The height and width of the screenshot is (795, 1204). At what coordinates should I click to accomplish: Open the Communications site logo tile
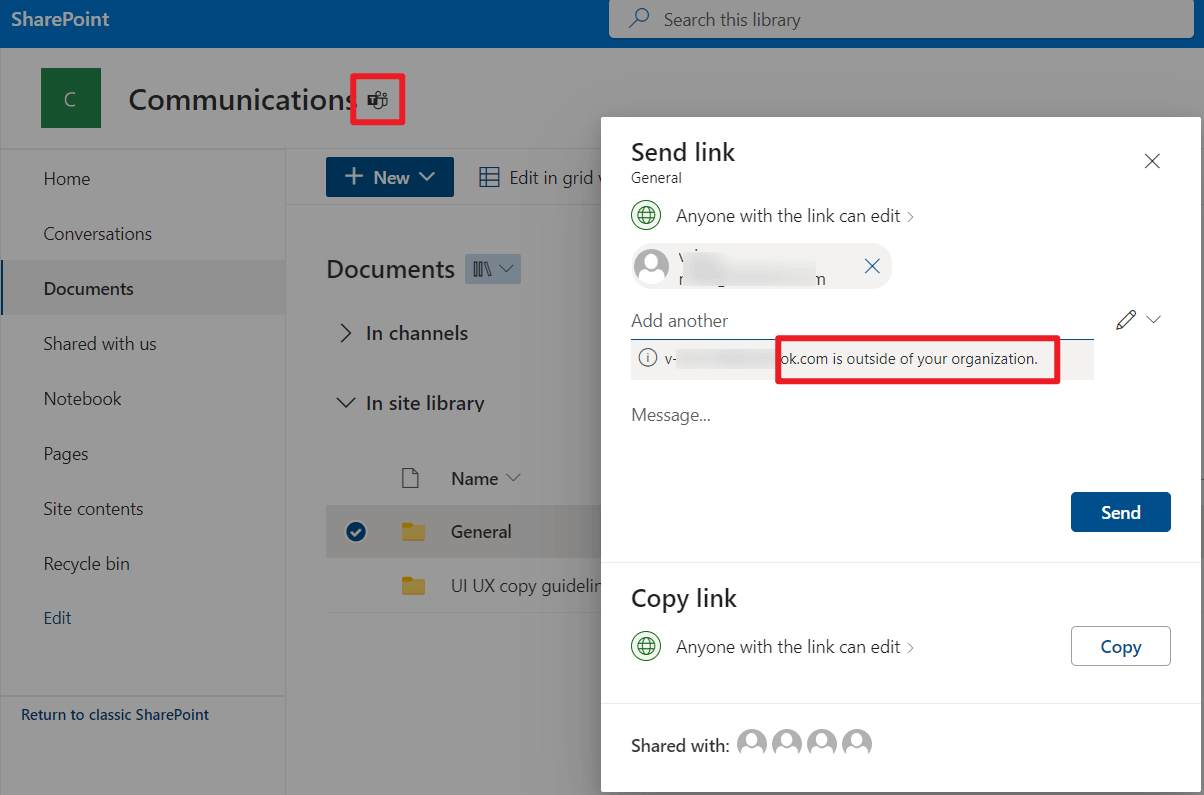tap(70, 97)
